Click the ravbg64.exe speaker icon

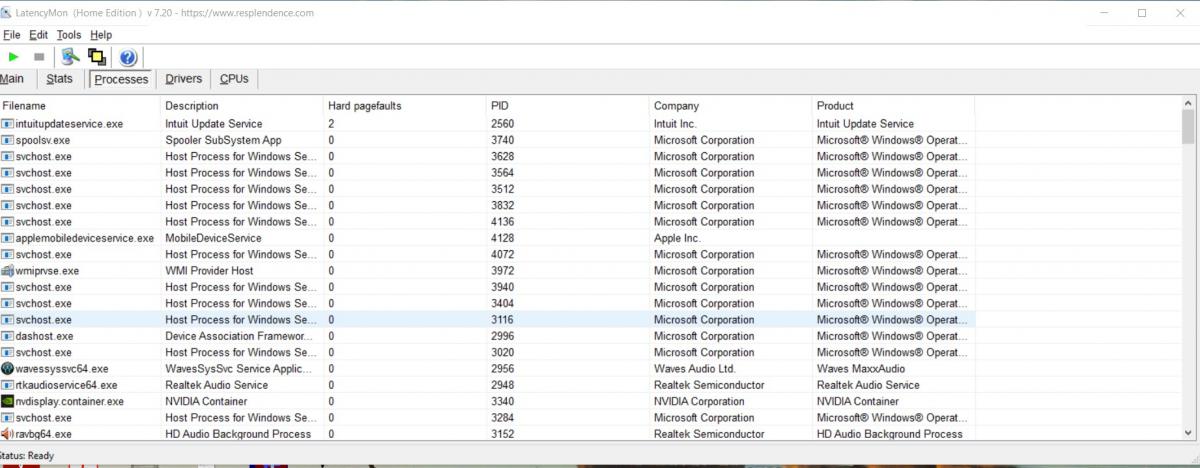tap(8, 434)
